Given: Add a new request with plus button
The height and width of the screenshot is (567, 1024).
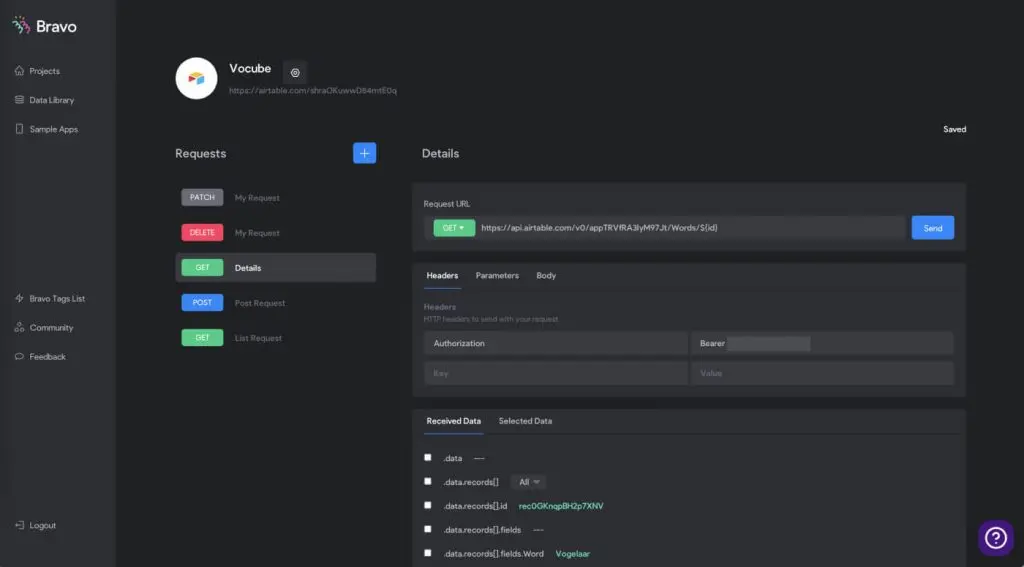Looking at the screenshot, I should pos(364,153).
